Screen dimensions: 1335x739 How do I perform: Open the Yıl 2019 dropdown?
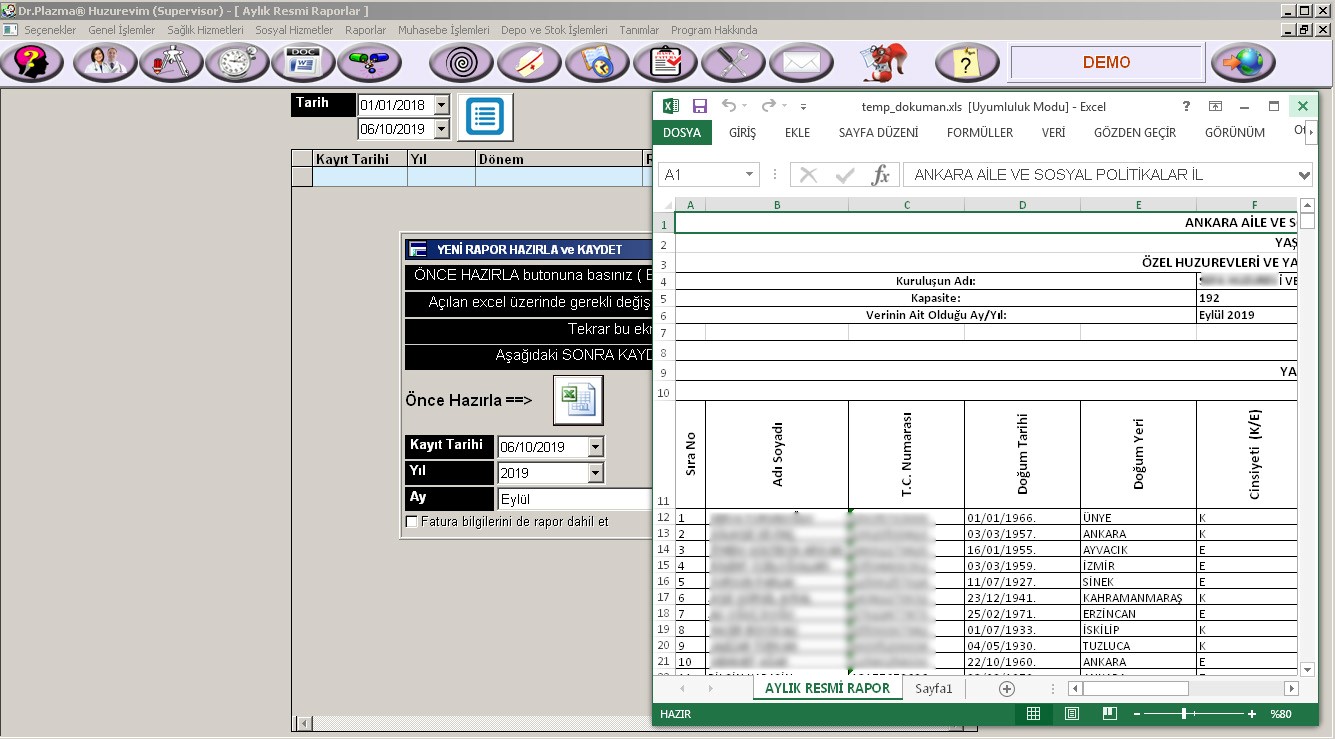596,473
